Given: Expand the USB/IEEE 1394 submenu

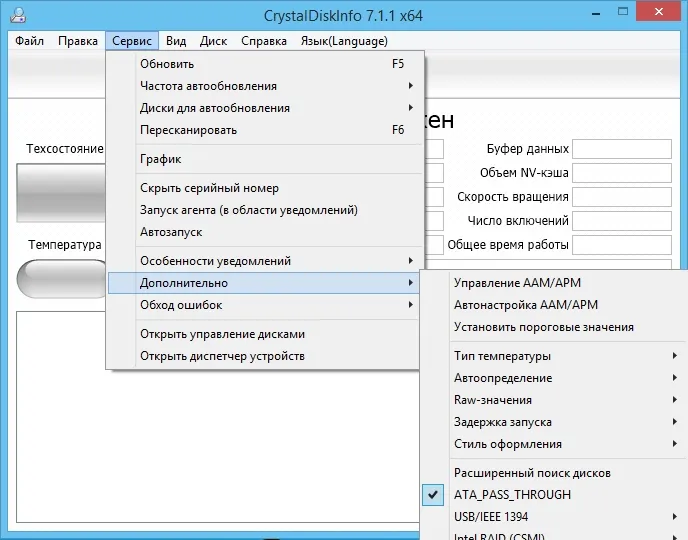Looking at the screenshot, I should point(554,517).
